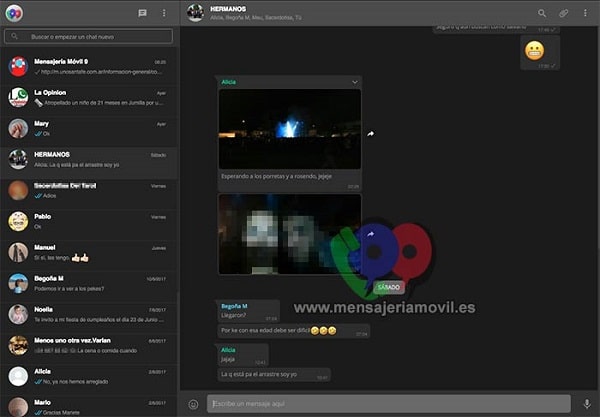Select the chat with Mary

pos(90,128)
